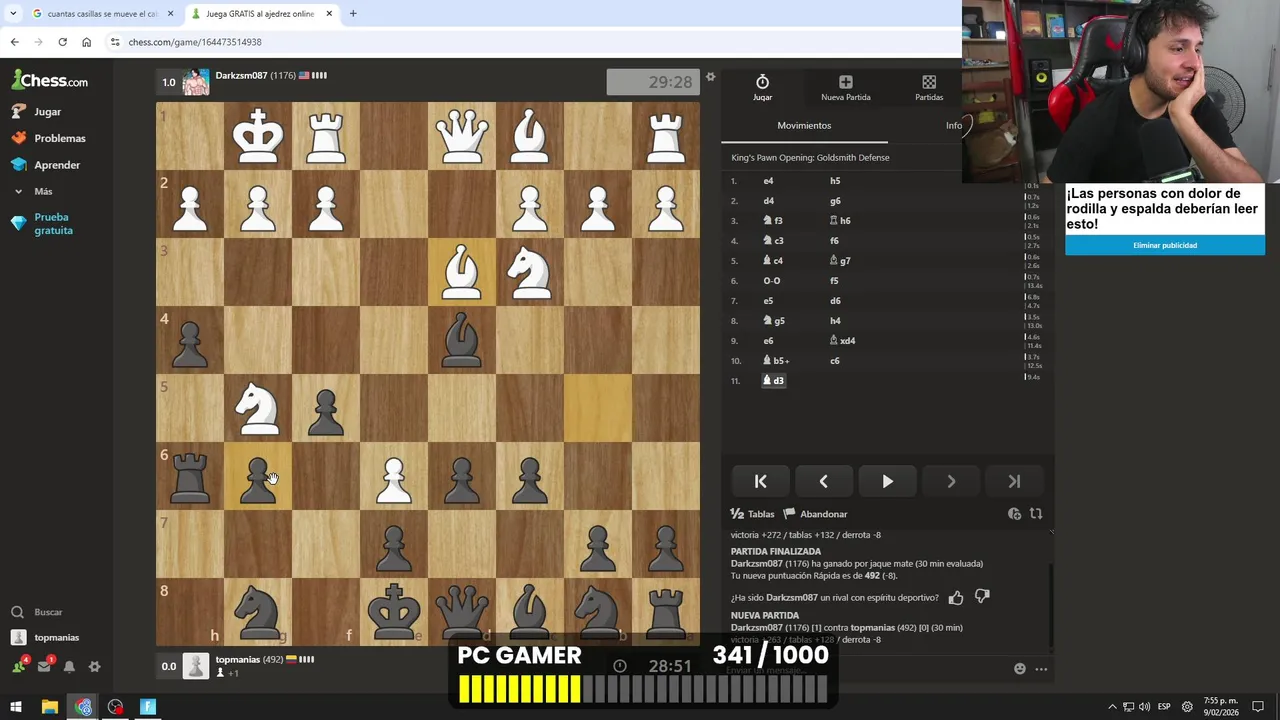Viewport: 1280px width, 720px height.
Task: Select black move h5 in list
Action: 835,181
